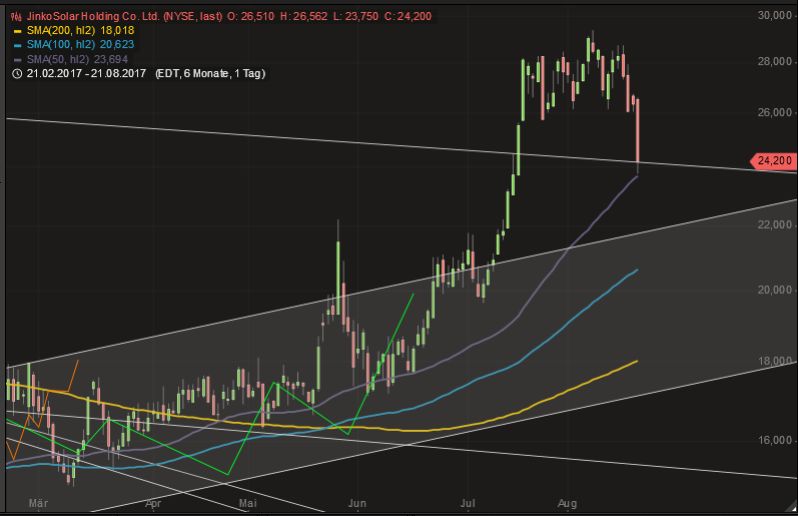Viewport: 798px width, 516px height.
Task: Click the 30,000 price axis label
Action: click(x=775, y=16)
